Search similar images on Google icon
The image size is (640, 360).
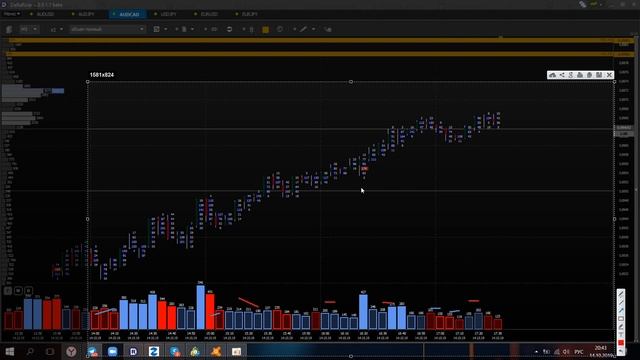(x=571, y=75)
